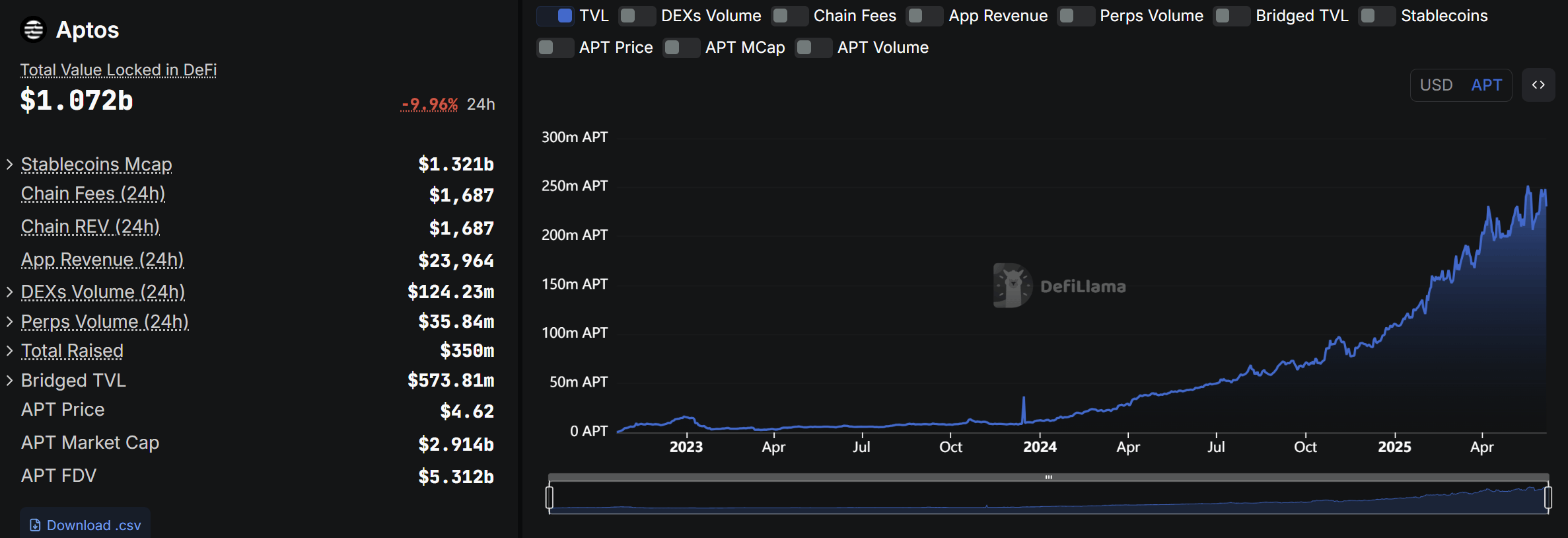This screenshot has width=1568, height=538.
Task: Expand the Bridged TVL row
Action: [9, 381]
